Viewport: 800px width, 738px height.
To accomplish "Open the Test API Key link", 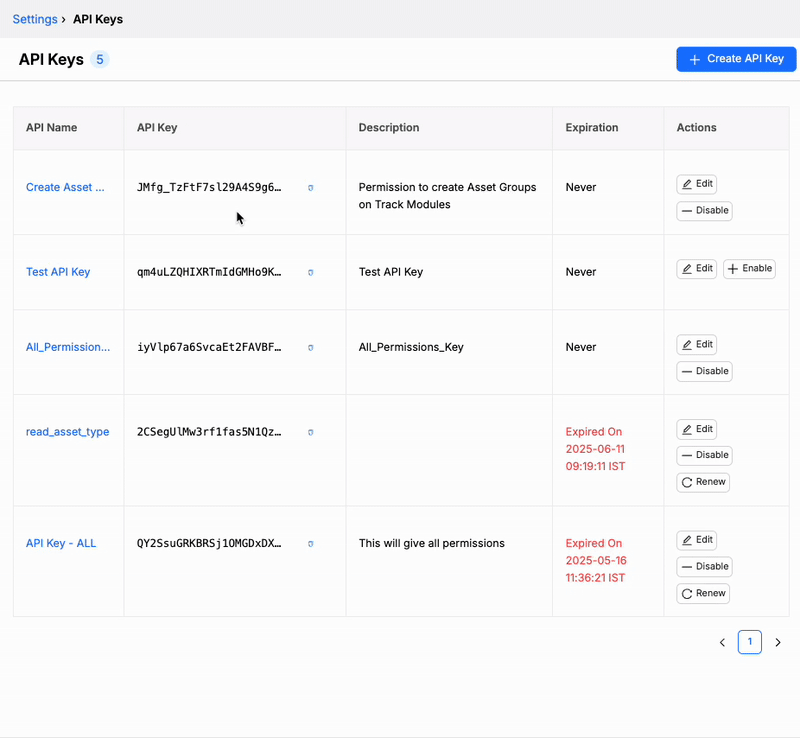I will (58, 272).
